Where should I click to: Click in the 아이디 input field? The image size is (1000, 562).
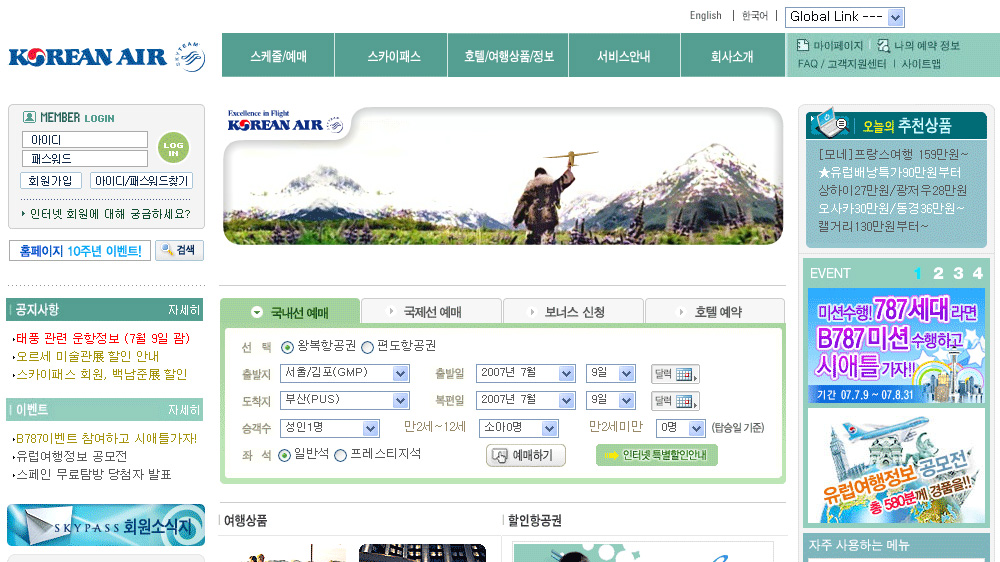click(85, 140)
